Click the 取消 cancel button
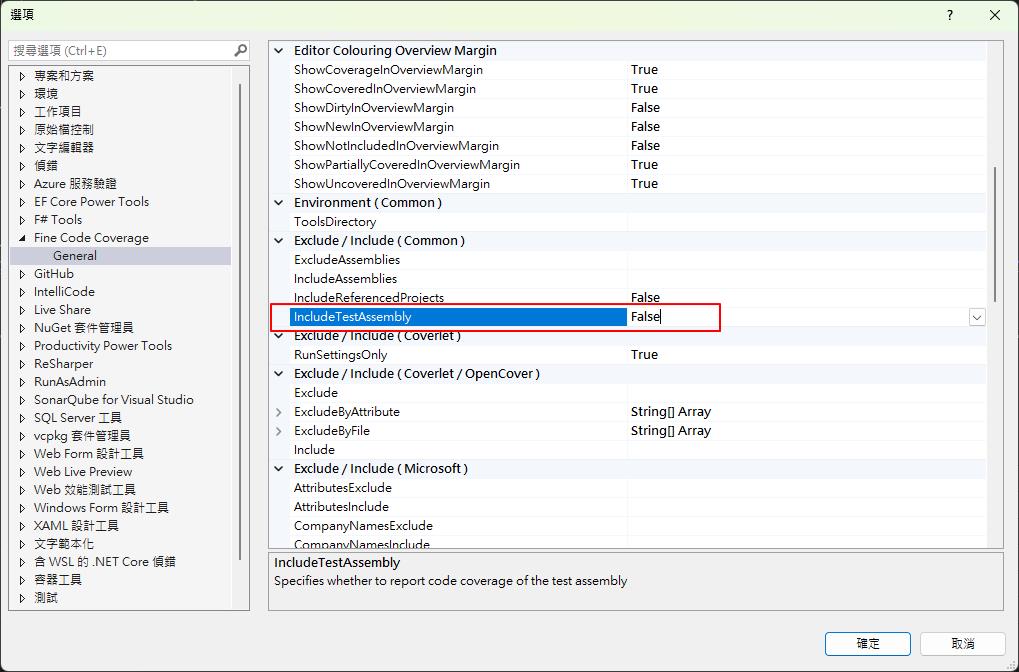1019x672 pixels. tap(962, 643)
